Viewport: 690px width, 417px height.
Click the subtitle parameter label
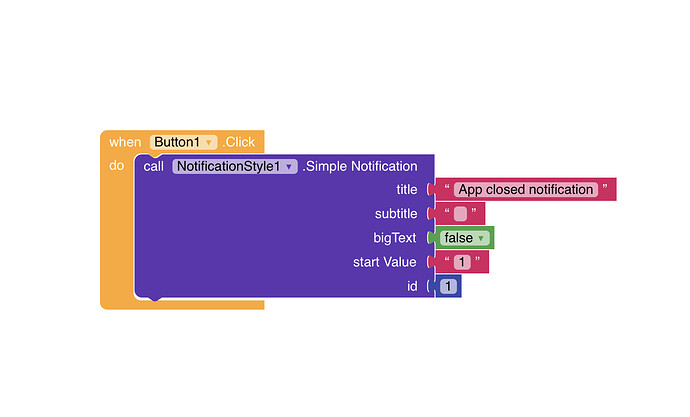point(396,214)
